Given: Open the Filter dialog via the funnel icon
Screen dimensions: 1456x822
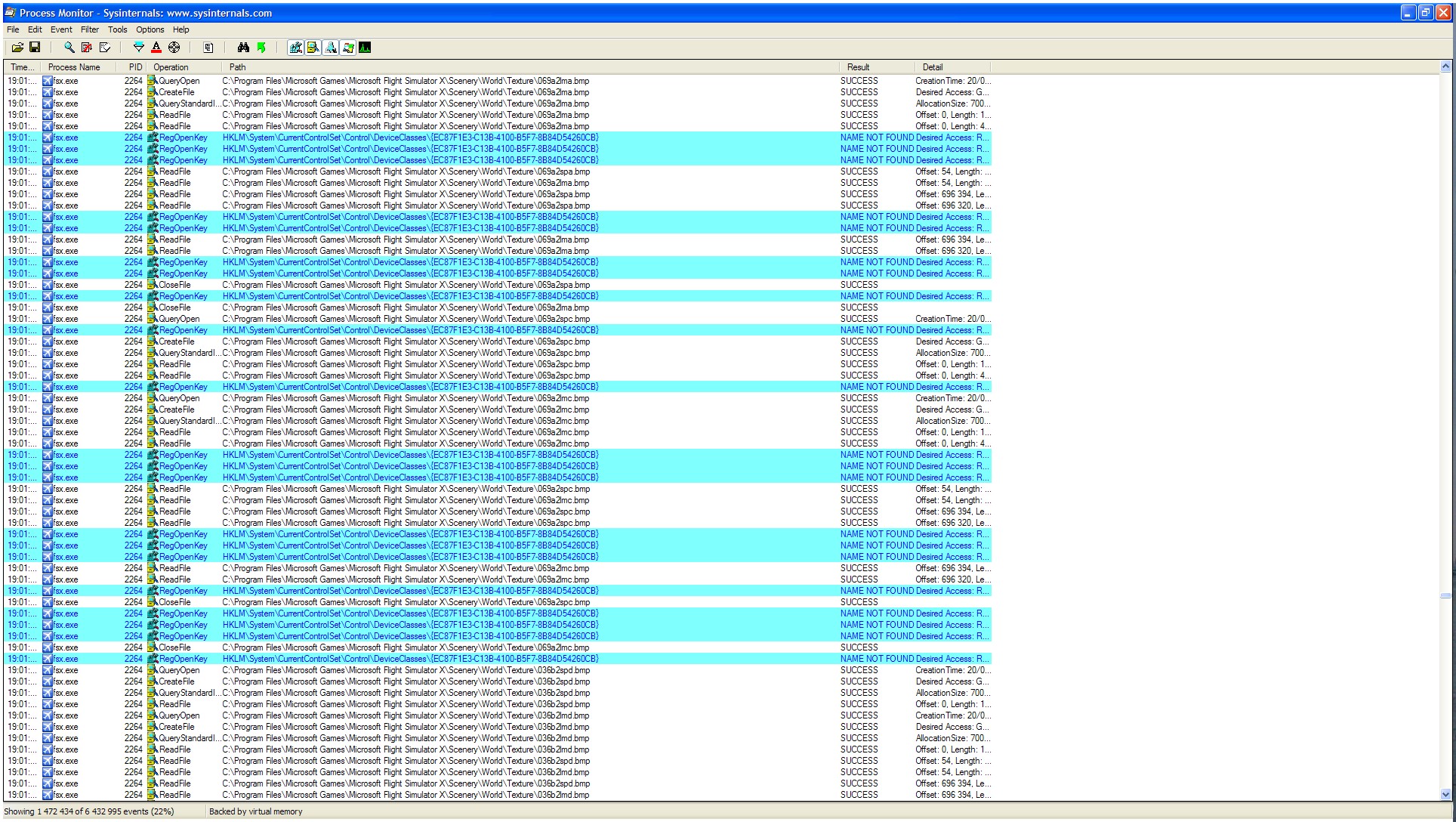Looking at the screenshot, I should click(x=139, y=48).
